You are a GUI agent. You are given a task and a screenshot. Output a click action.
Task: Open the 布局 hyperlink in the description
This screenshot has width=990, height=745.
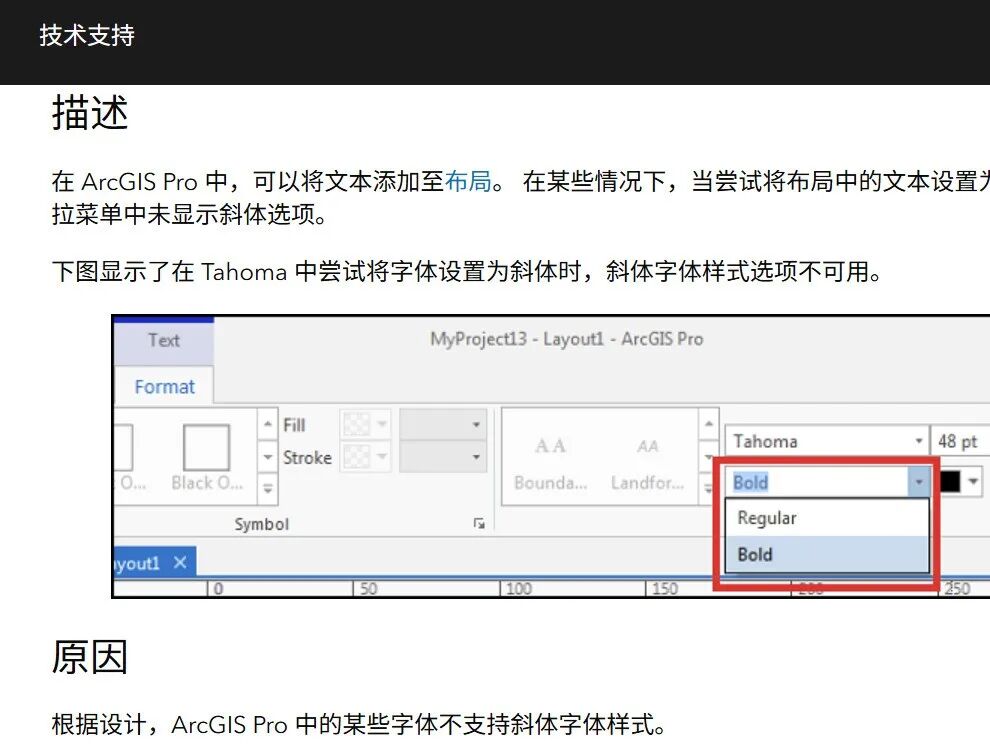(x=468, y=181)
